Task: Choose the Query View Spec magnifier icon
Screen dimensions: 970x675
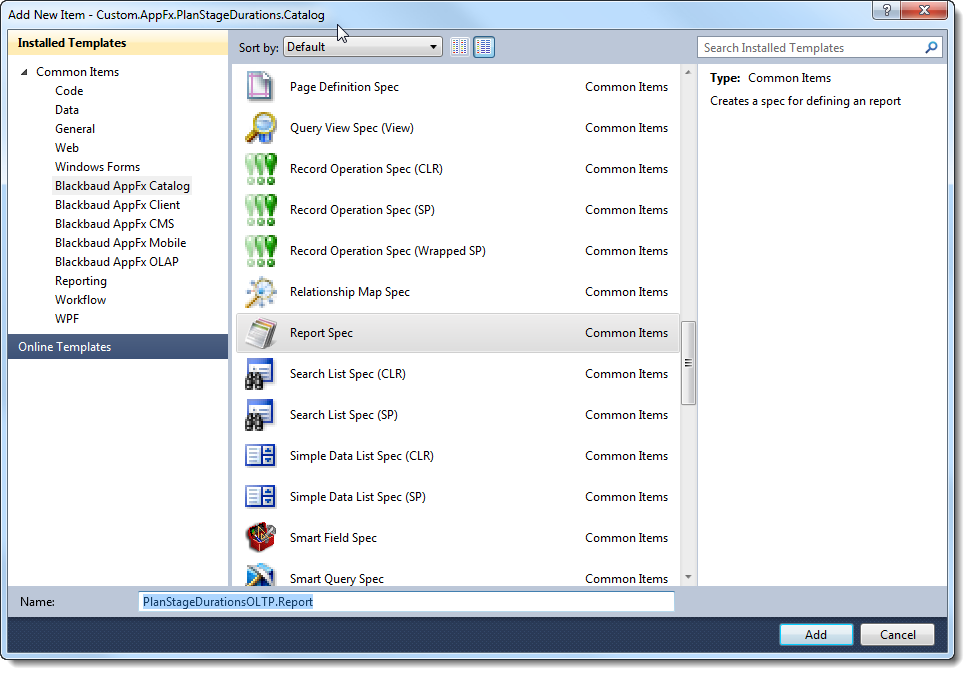Action: pos(260,127)
